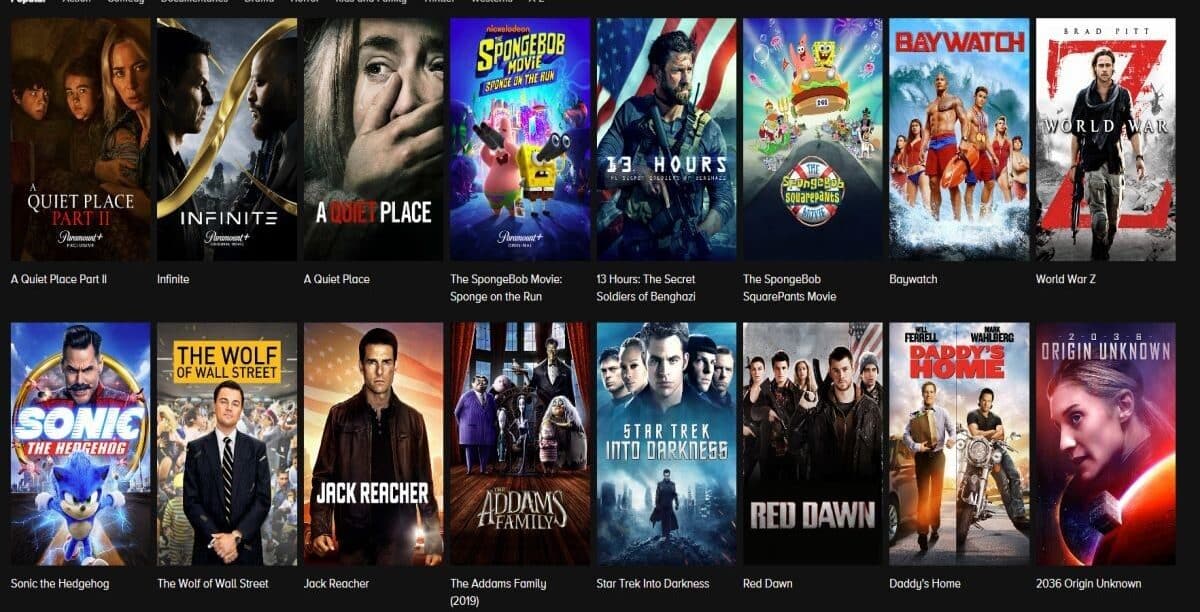
Task: Click the "Baywatch" title text link
Action: tap(913, 279)
